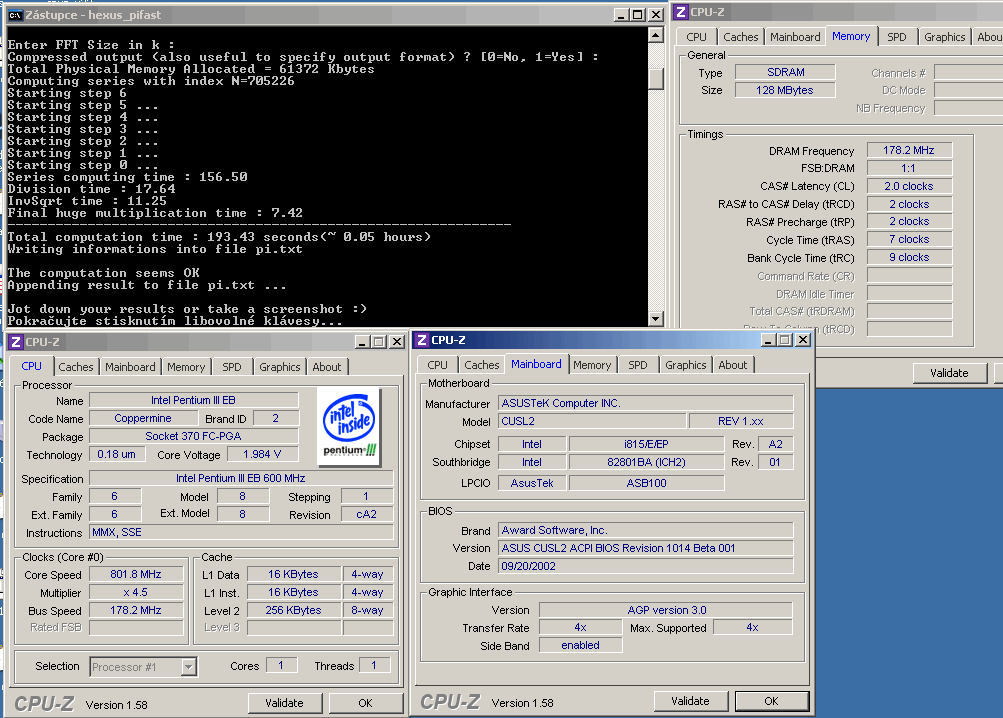Open About tab in the CPU window
Image resolution: width=1003 pixels, height=718 pixels.
(x=326, y=367)
